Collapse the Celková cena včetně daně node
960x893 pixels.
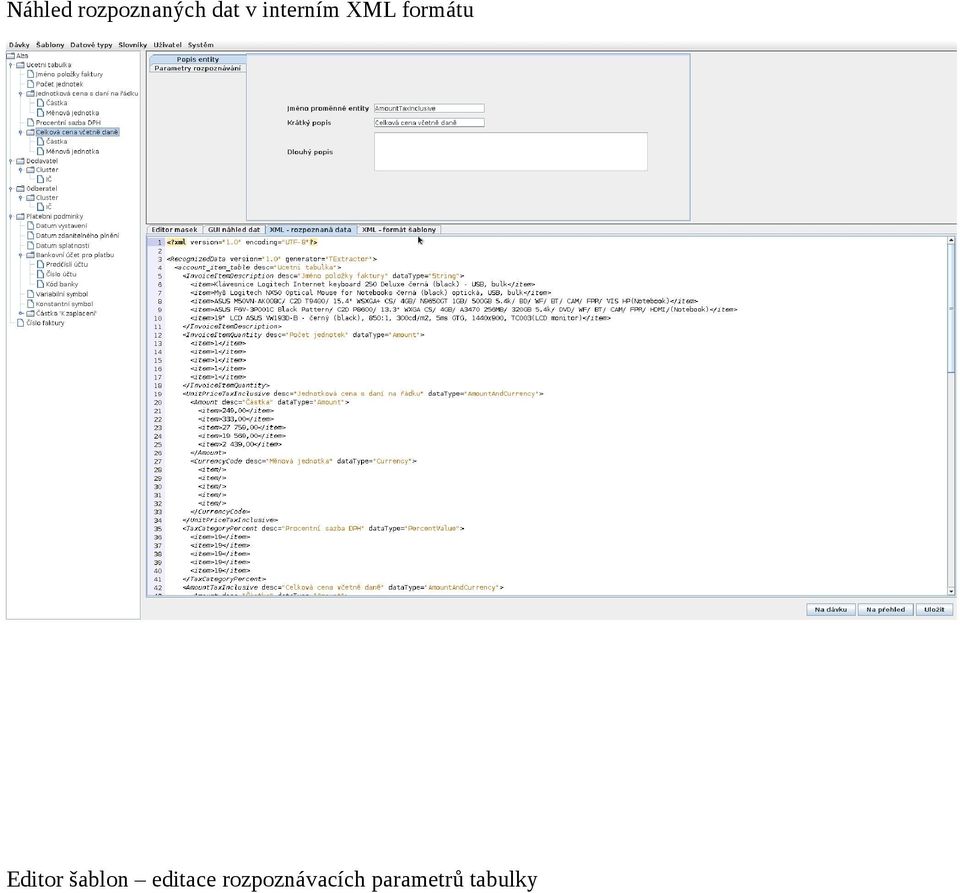[21, 132]
